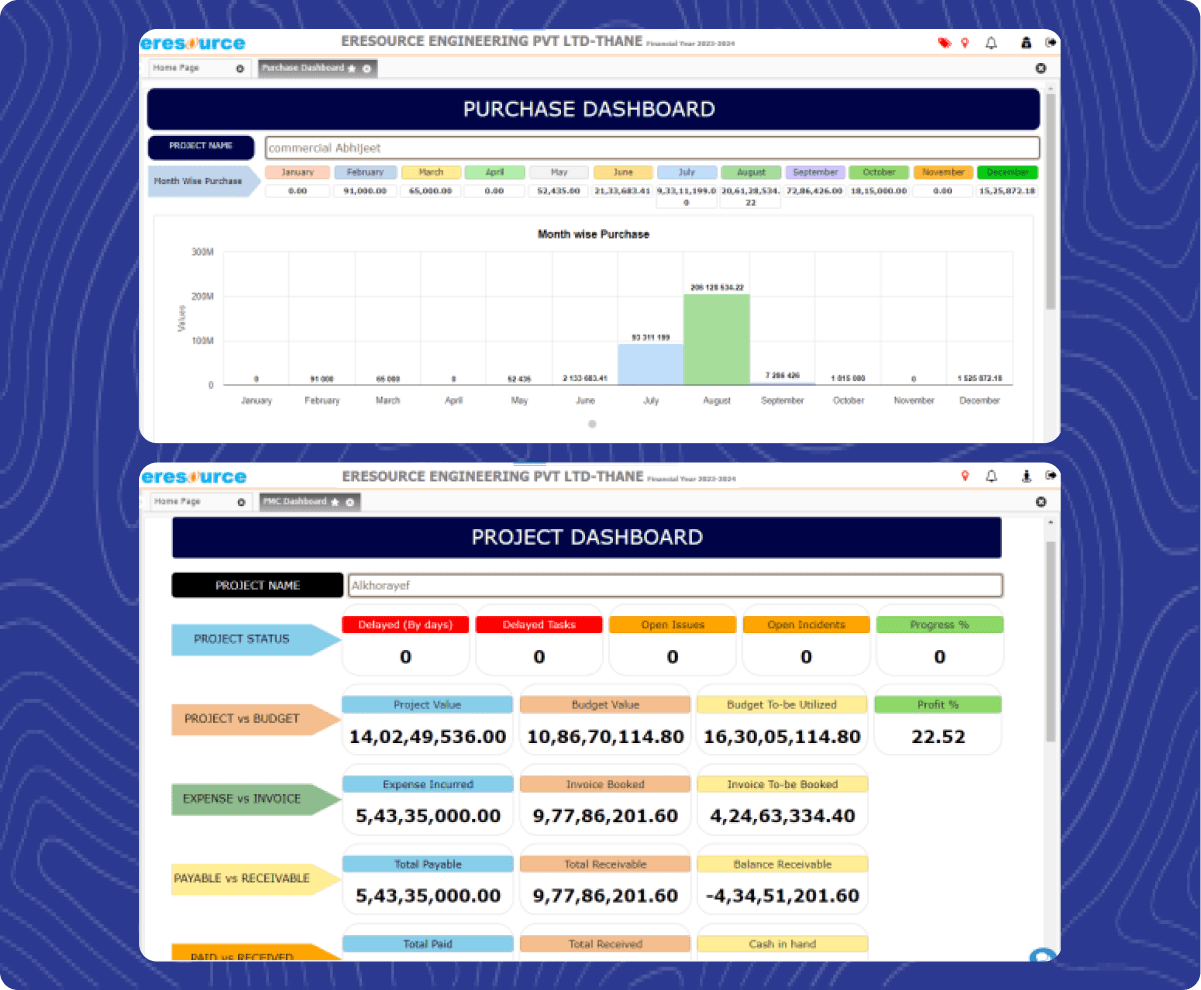The width and height of the screenshot is (1201, 990).
Task: Star the PMC Dashboard tab as favorite
Action: [x=335, y=502]
